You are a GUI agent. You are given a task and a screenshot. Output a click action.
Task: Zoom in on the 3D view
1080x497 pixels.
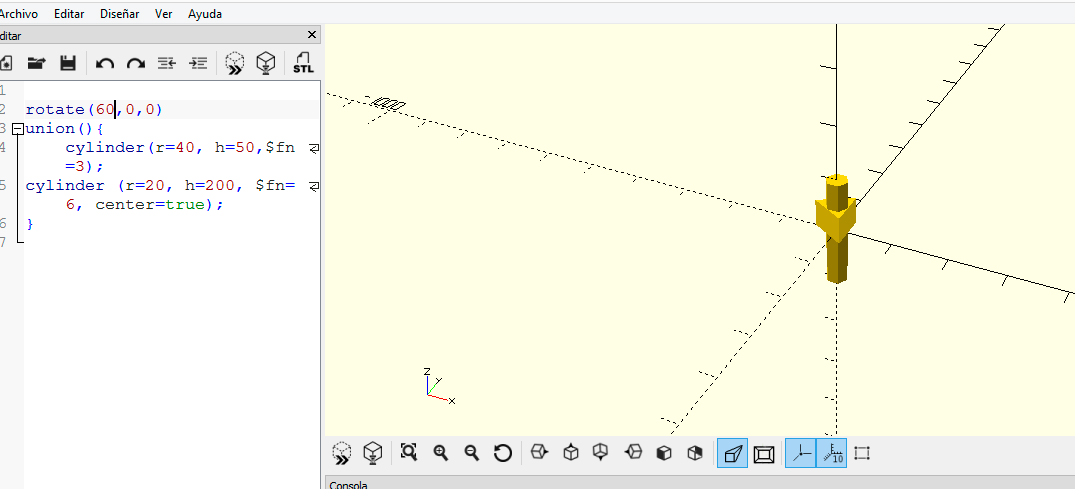click(440, 453)
